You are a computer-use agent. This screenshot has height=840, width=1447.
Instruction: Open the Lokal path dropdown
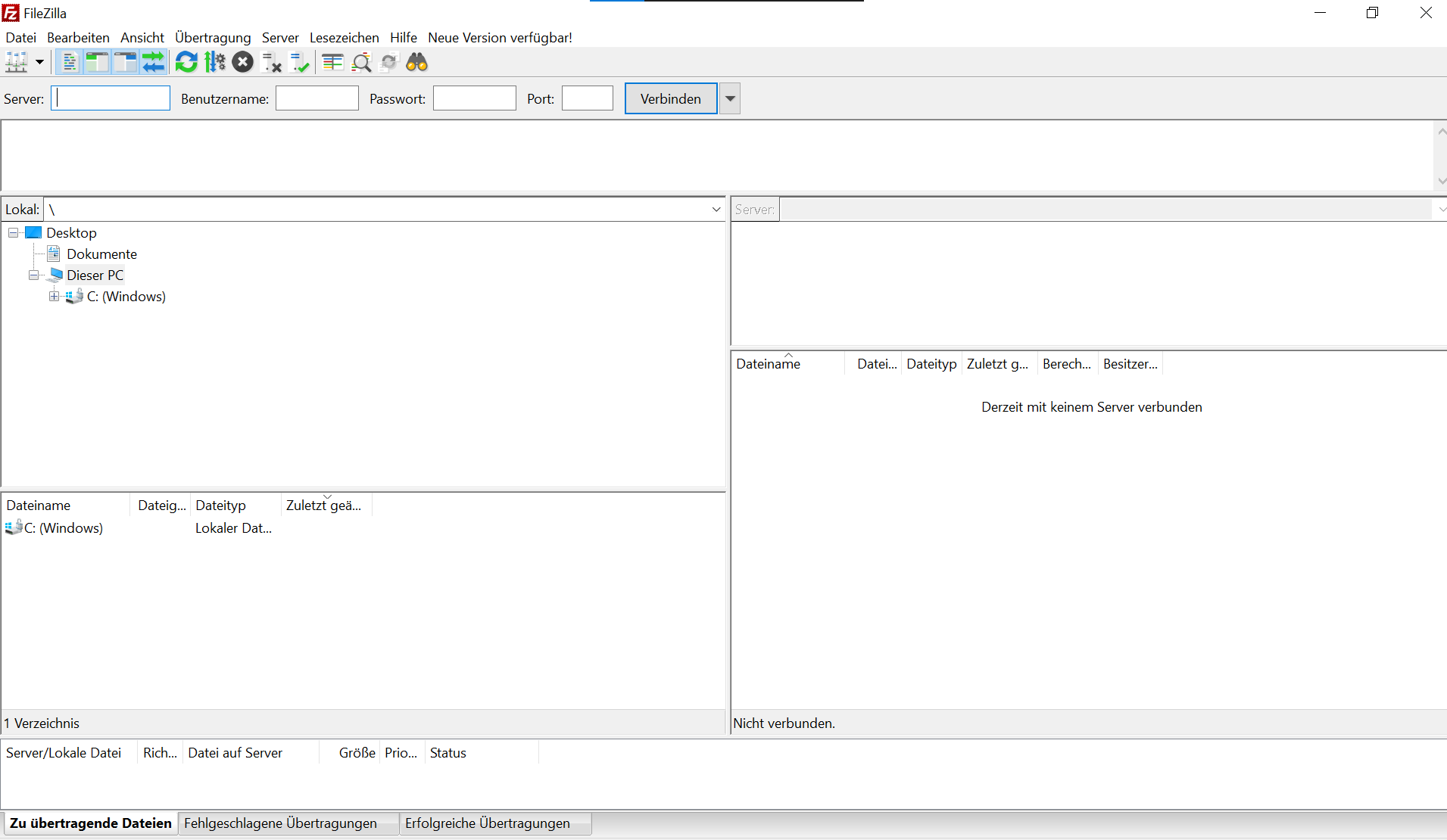pos(716,210)
